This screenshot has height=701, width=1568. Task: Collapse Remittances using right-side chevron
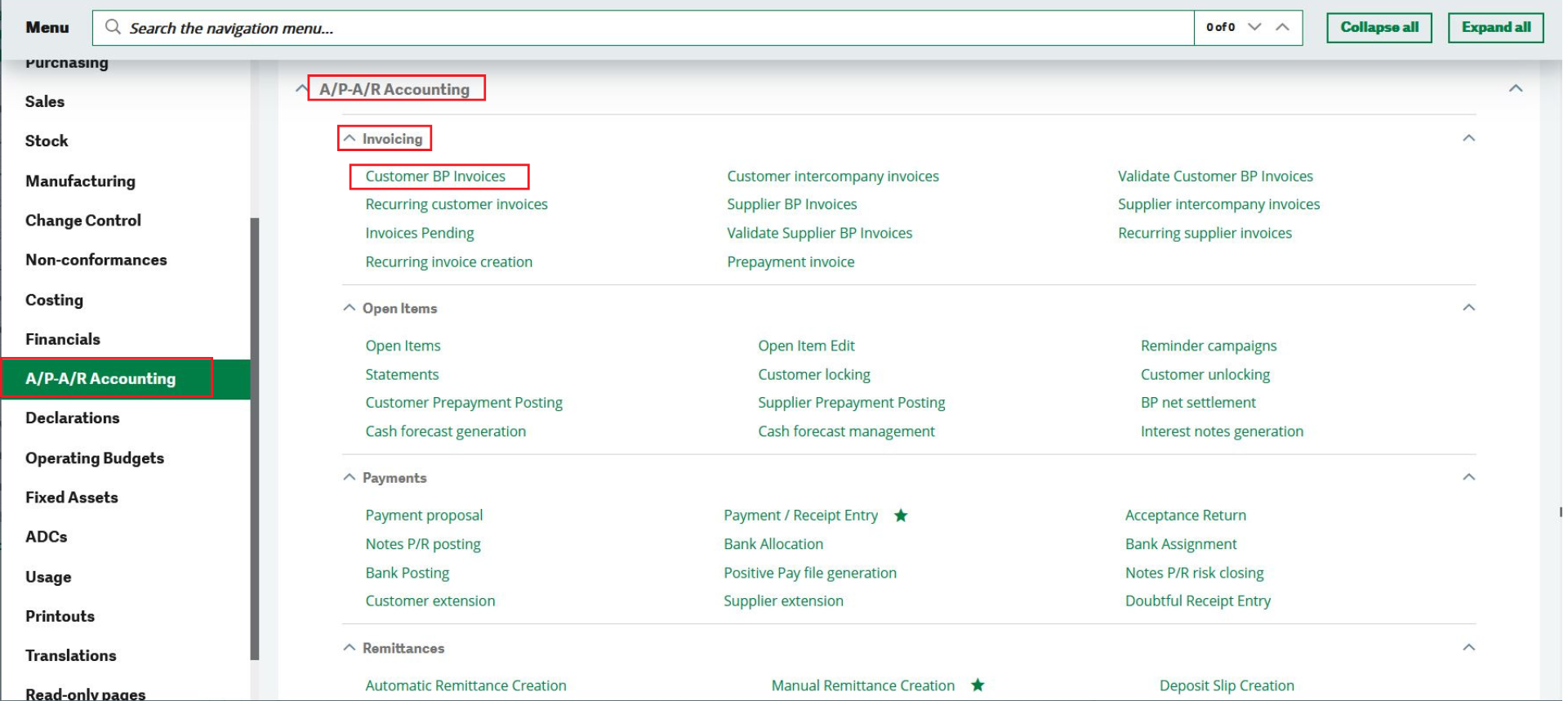(x=1468, y=648)
